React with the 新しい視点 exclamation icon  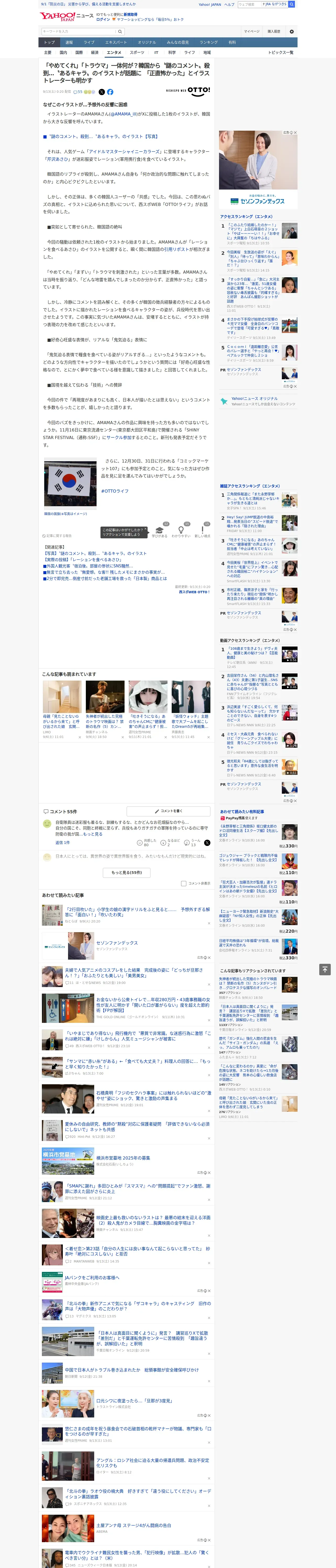pos(203,530)
